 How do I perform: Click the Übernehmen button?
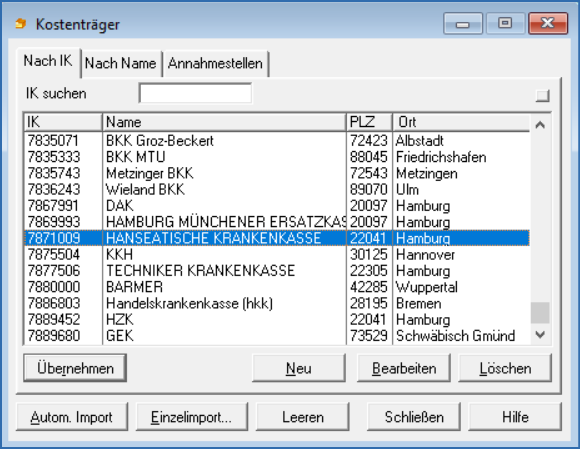pyautogui.click(x=75, y=368)
